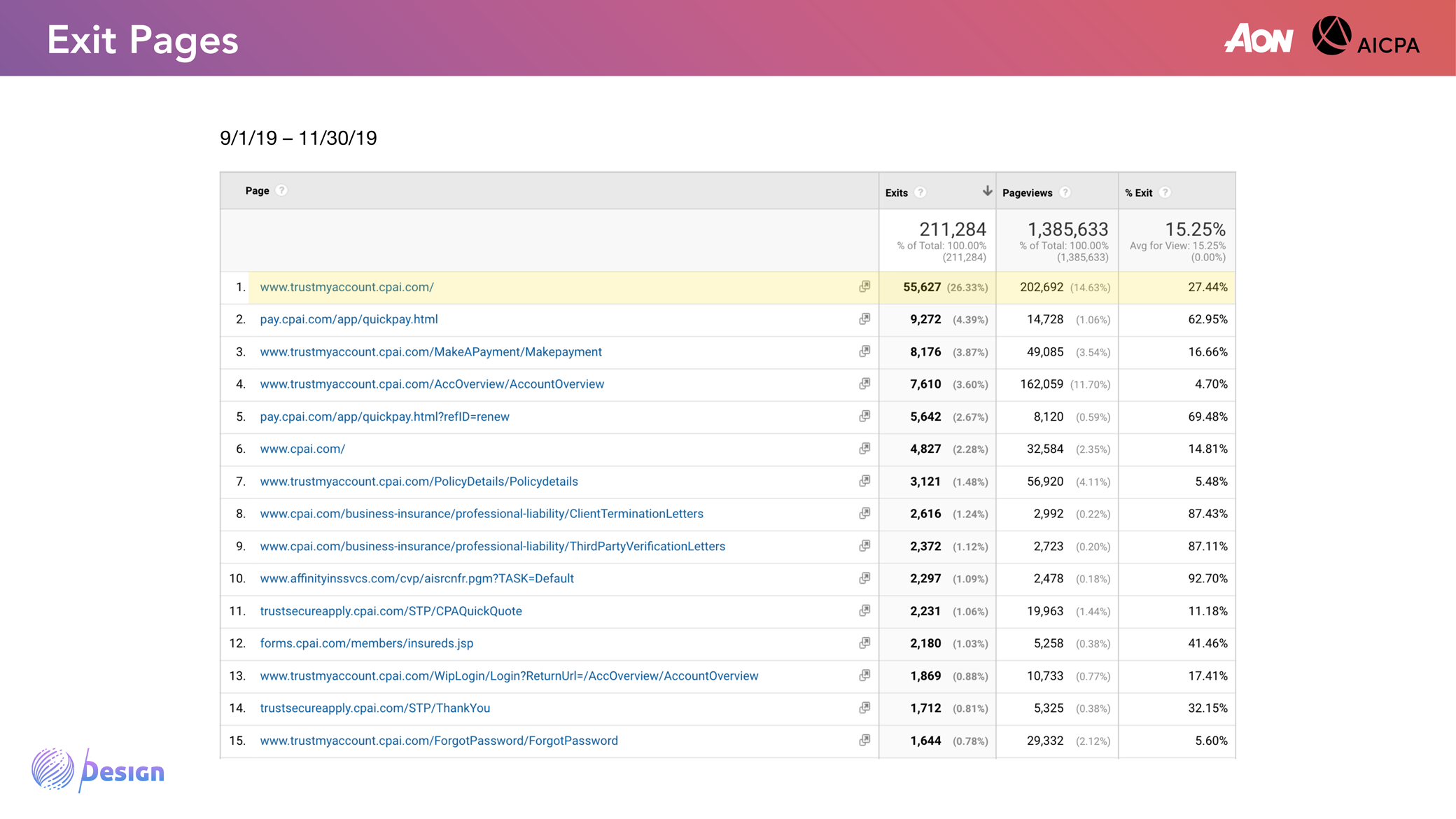Toggle Exits column sort arrow

tap(987, 191)
